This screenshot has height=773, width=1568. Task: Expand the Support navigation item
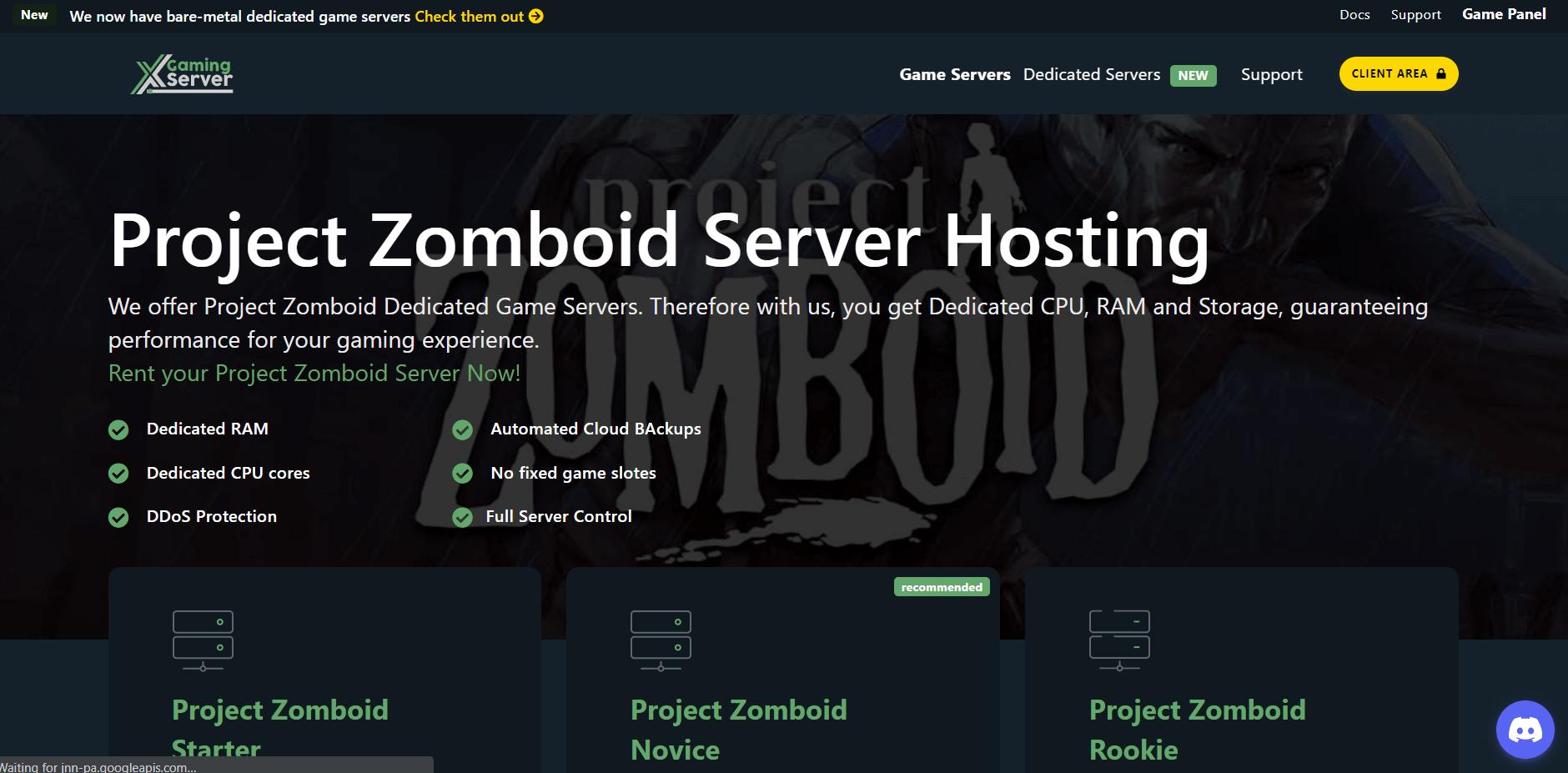(x=1271, y=73)
